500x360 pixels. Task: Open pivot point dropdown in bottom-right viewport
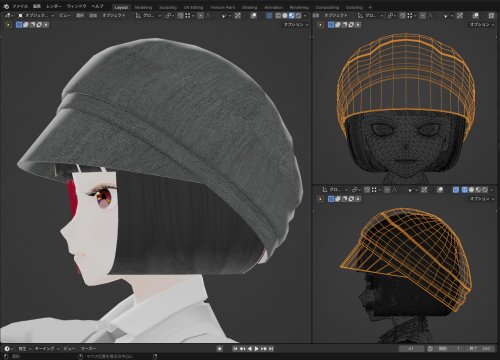pos(356,190)
